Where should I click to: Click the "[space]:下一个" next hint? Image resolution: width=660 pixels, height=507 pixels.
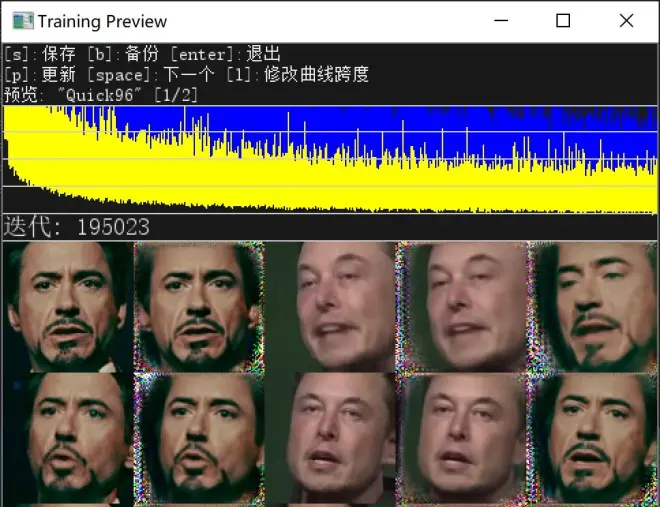[151, 74]
